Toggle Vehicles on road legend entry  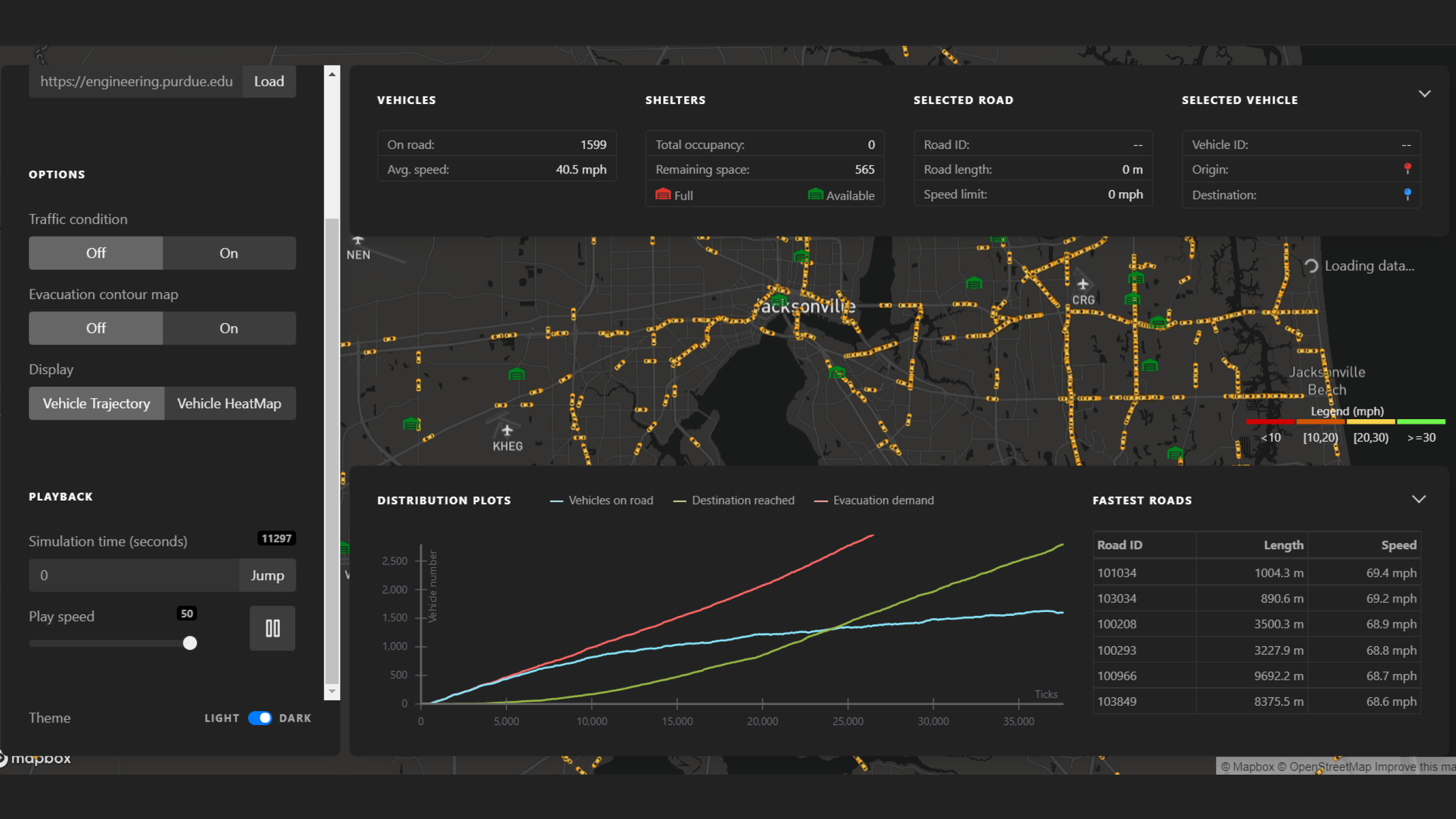pyautogui.click(x=602, y=500)
